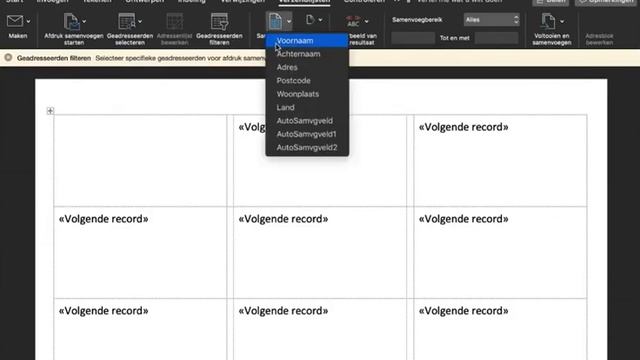Select Voornaam from the field list

click(307, 40)
